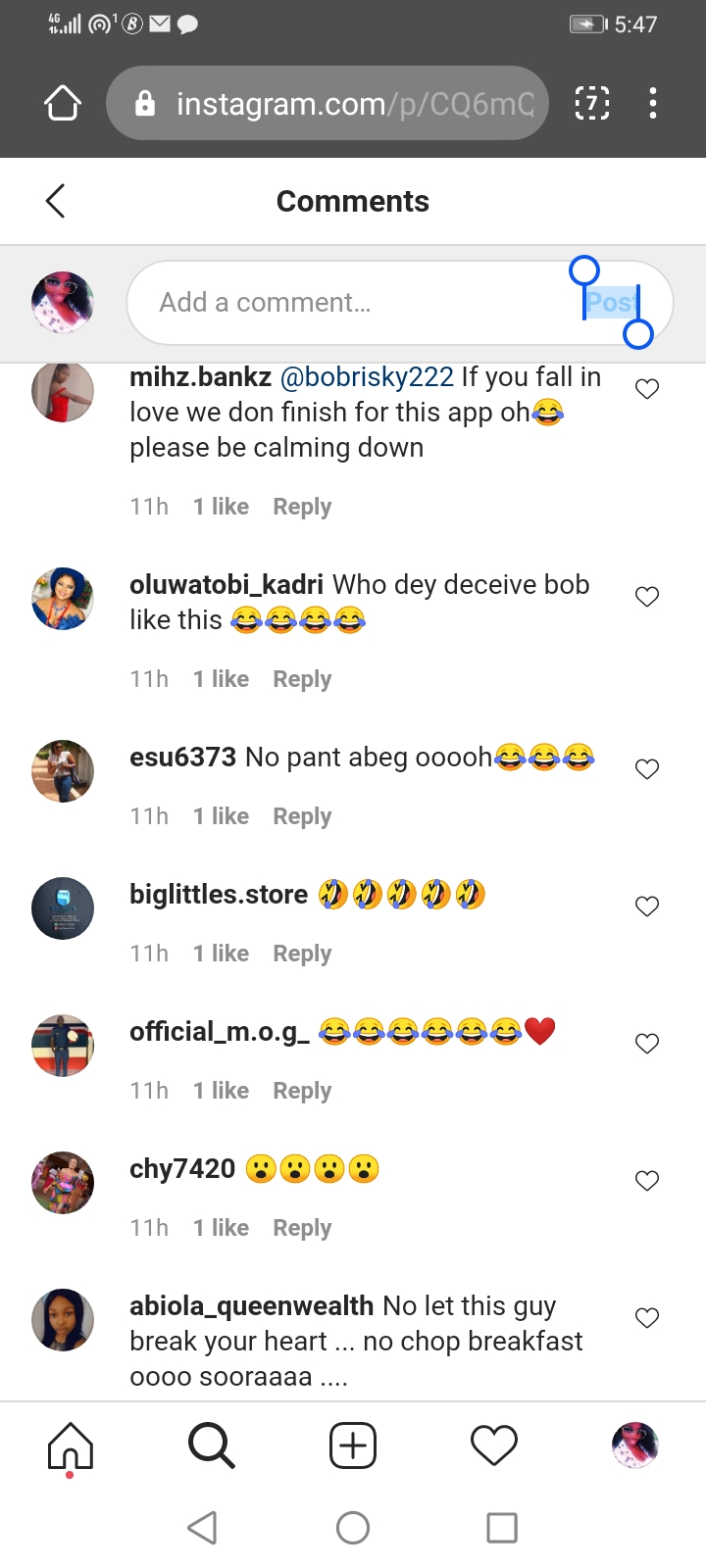The width and height of the screenshot is (706, 1568).
Task: Create a new post with plus icon
Action: pyautogui.click(x=353, y=1446)
